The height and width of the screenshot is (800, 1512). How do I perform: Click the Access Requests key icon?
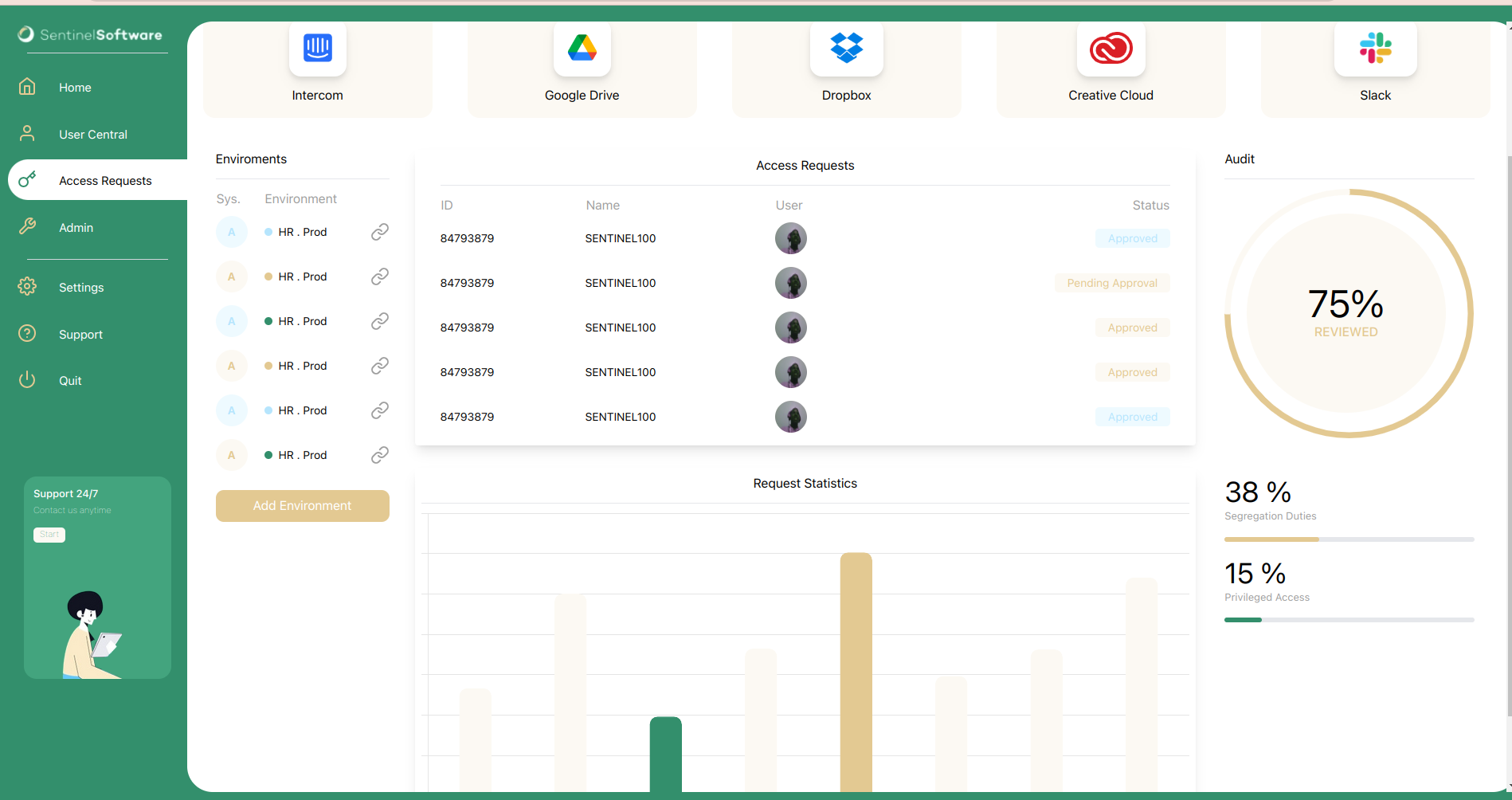[27, 179]
